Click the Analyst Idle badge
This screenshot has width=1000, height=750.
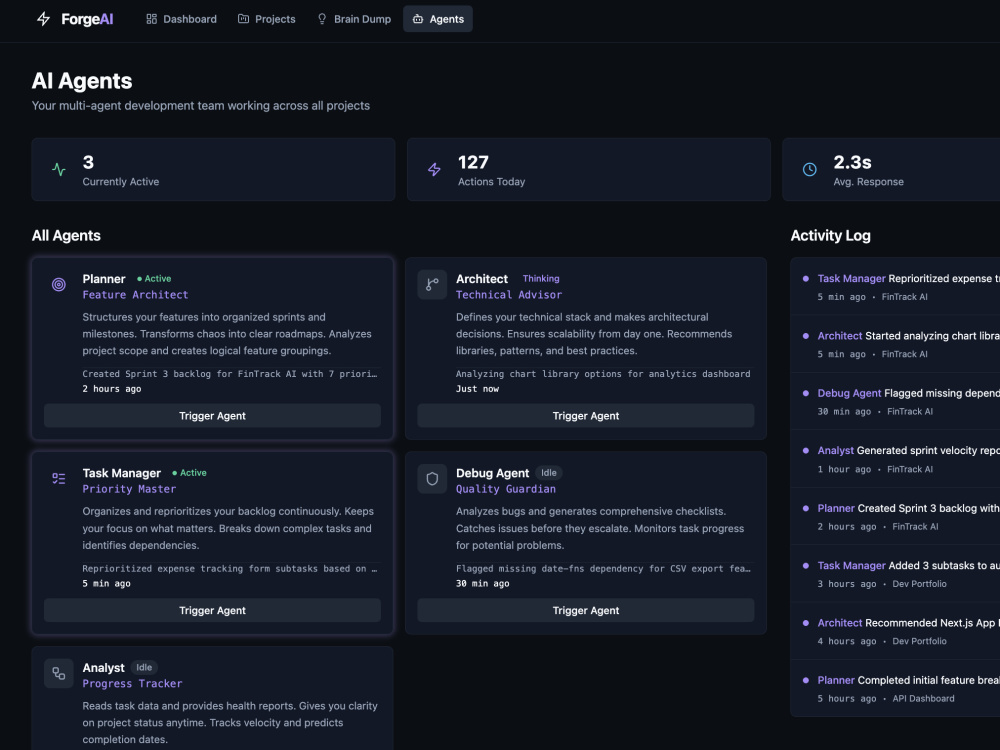[144, 668]
